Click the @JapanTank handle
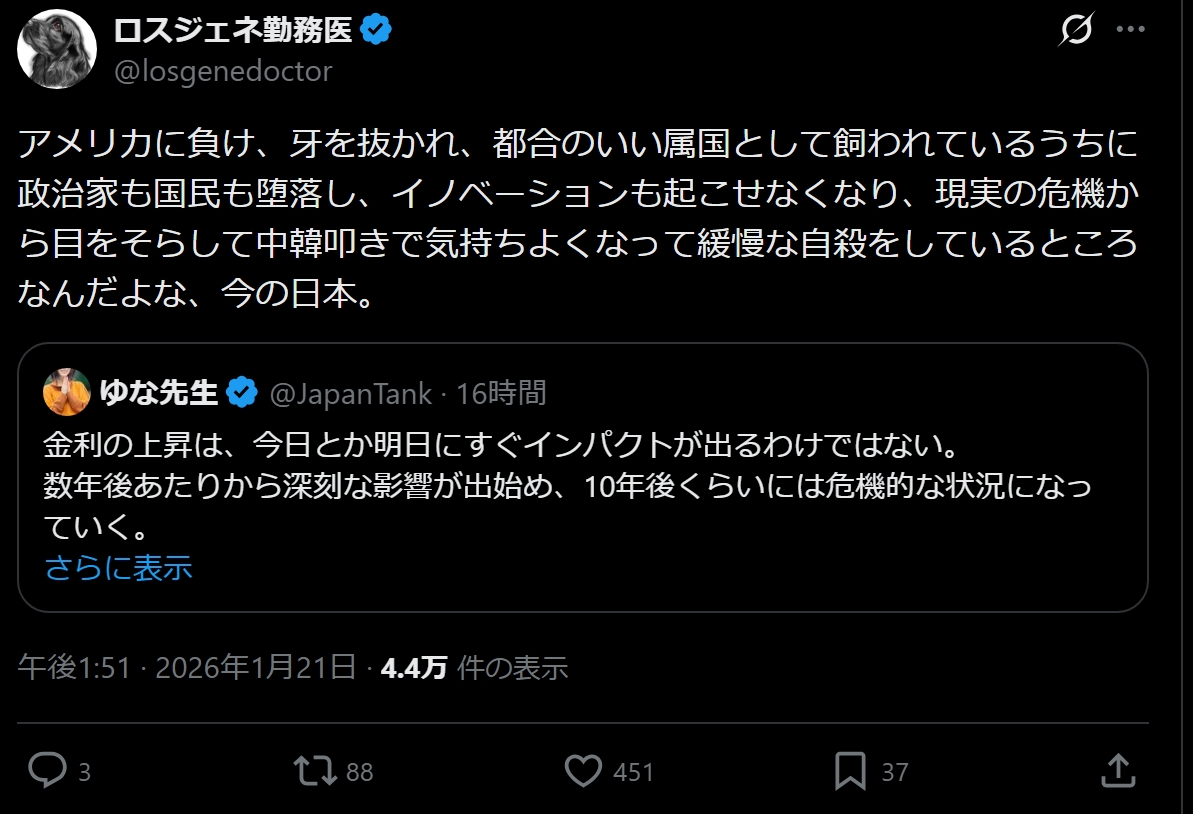 (x=351, y=393)
